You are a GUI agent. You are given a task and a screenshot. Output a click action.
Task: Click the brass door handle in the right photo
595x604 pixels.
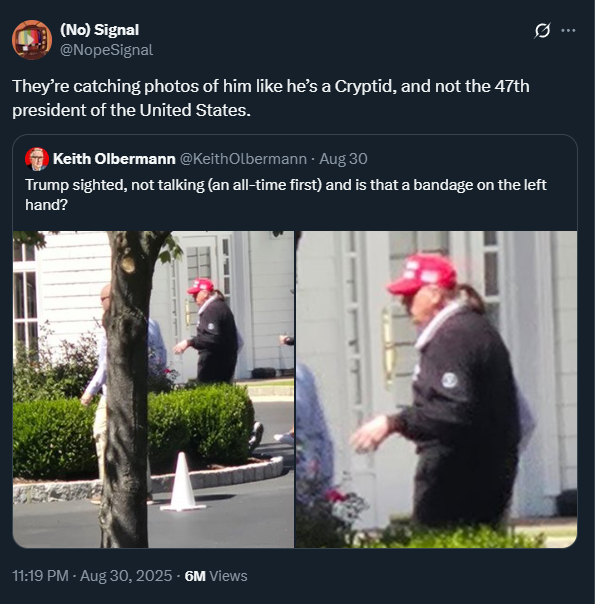(x=387, y=346)
